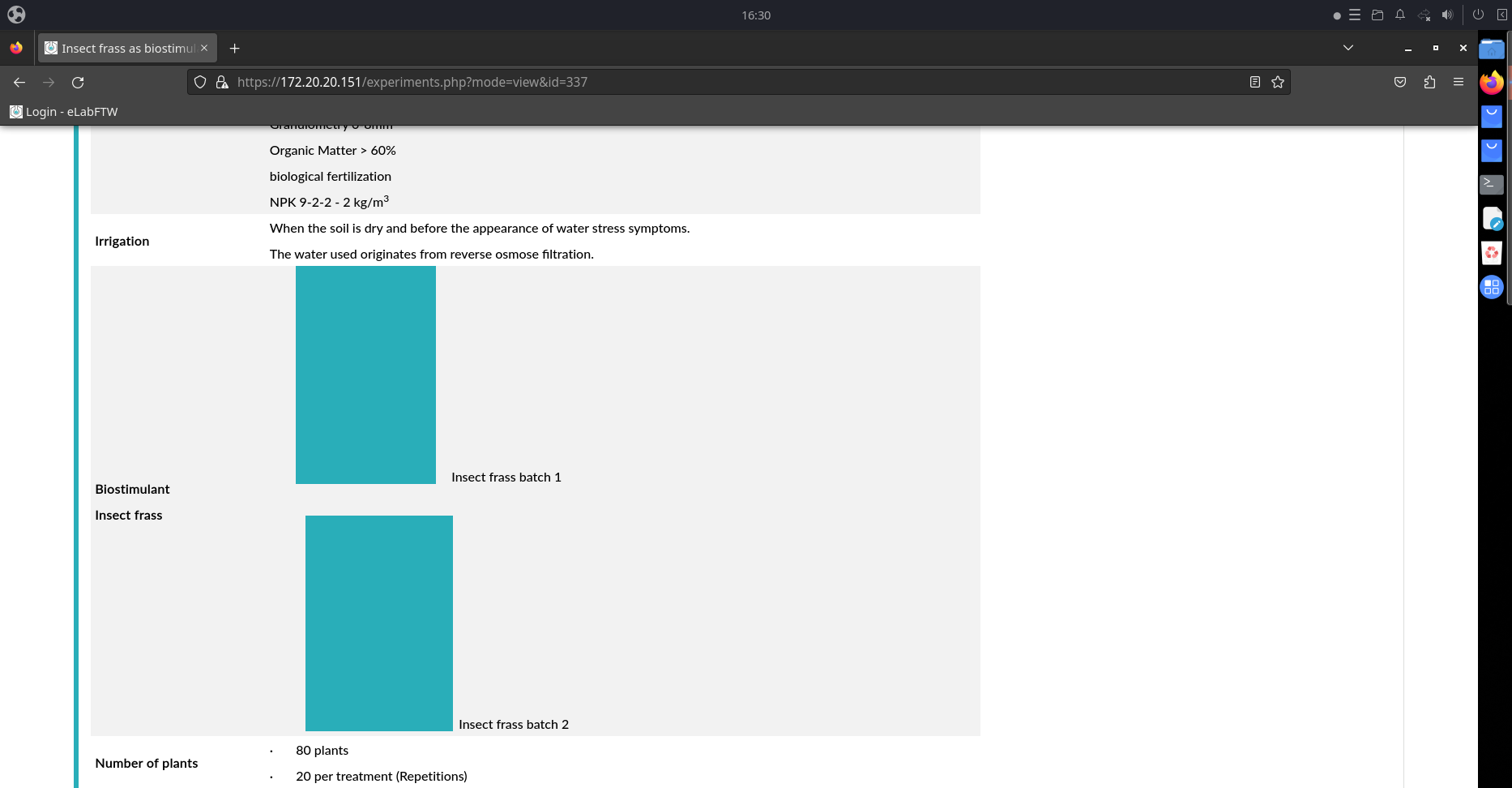
Task: Open the List All Tabs chevron
Action: [x=1348, y=48]
